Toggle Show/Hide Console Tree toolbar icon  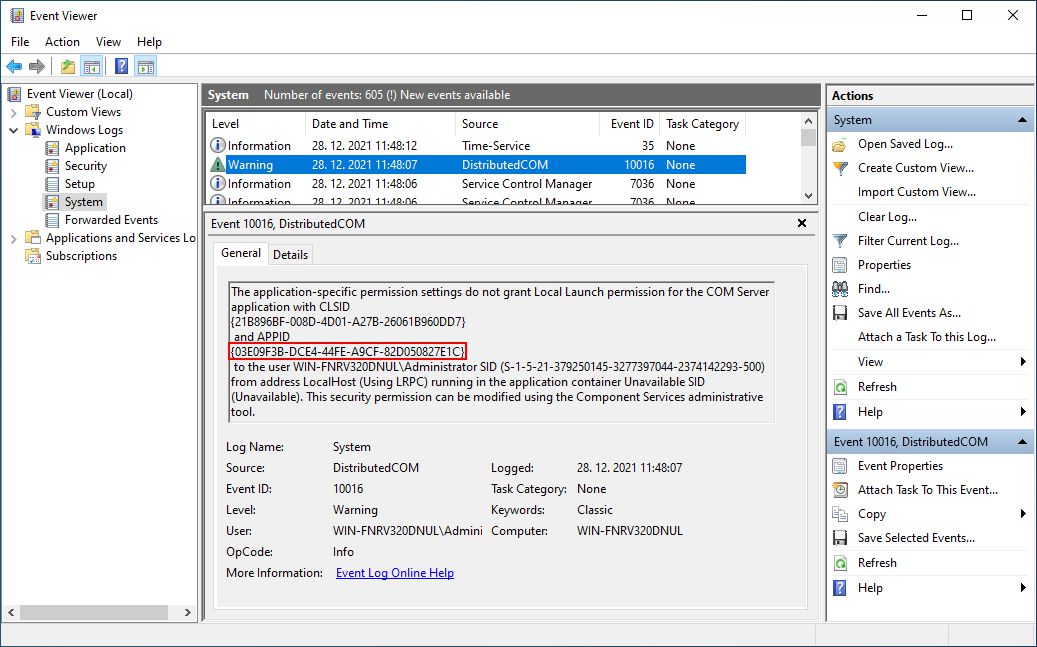[x=91, y=66]
